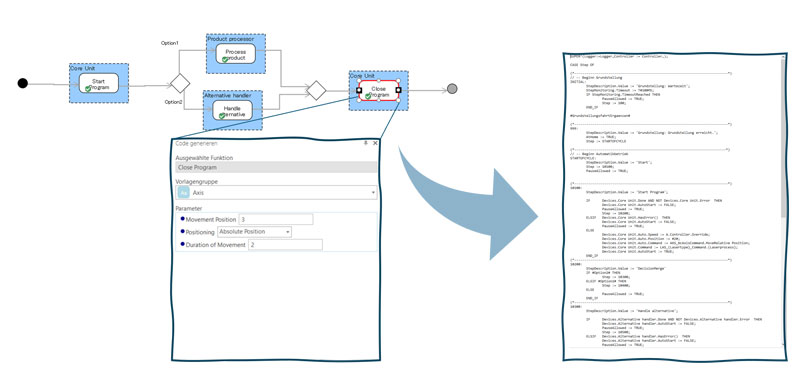
Task: Click the merge diamond before Close Program
Action: [316, 90]
